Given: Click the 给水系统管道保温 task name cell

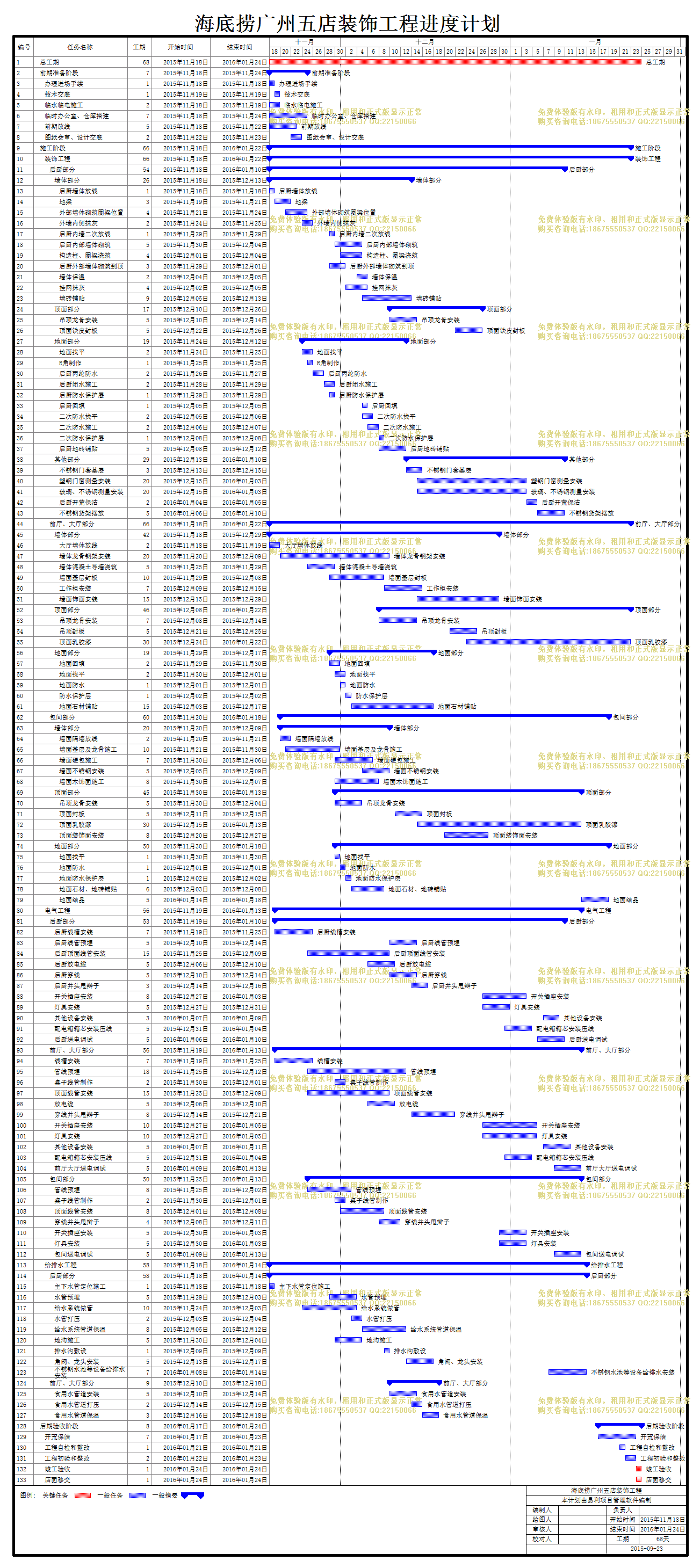Looking at the screenshot, I should tap(80, 1330).
